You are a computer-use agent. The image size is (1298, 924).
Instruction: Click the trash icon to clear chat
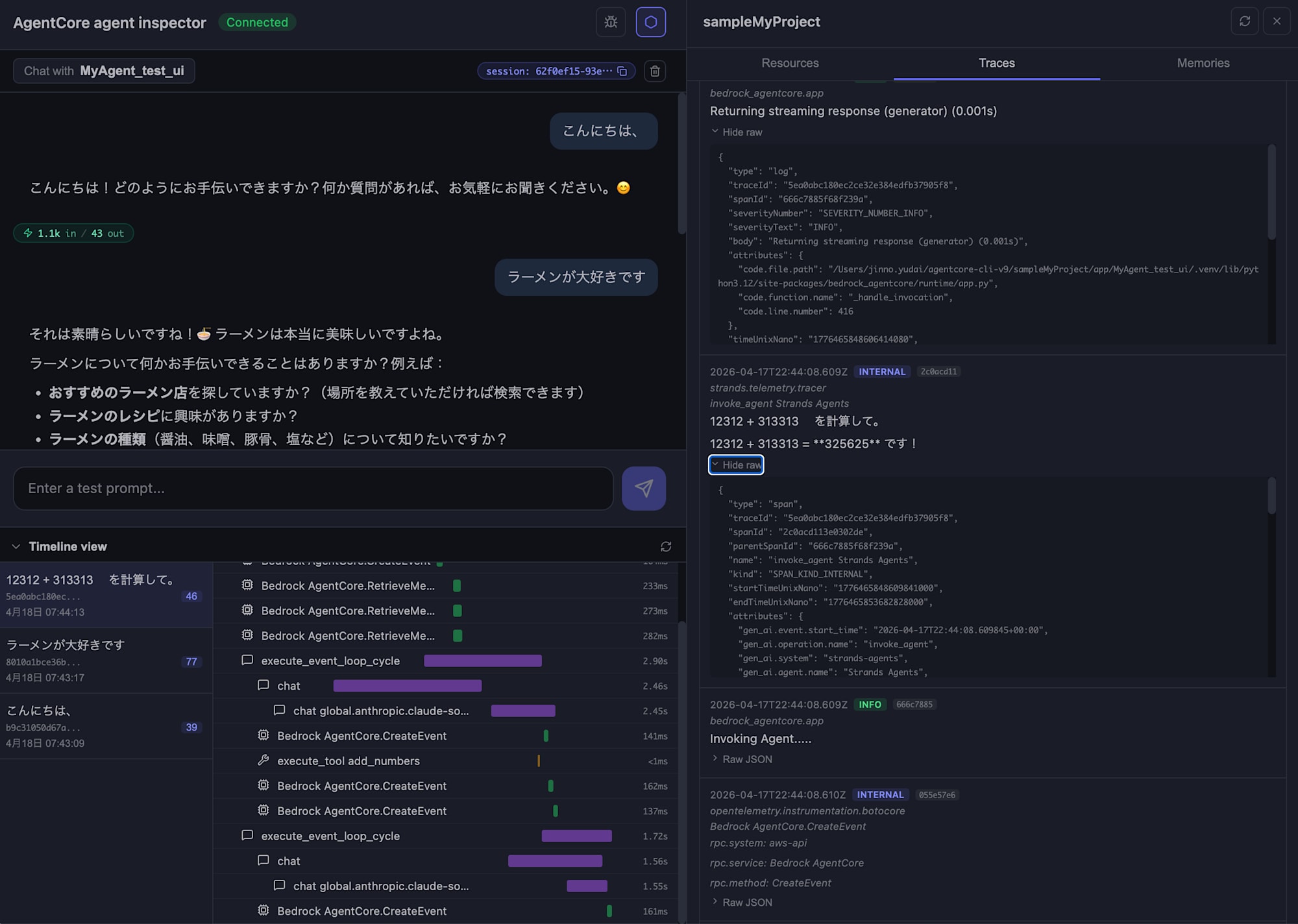click(x=655, y=71)
